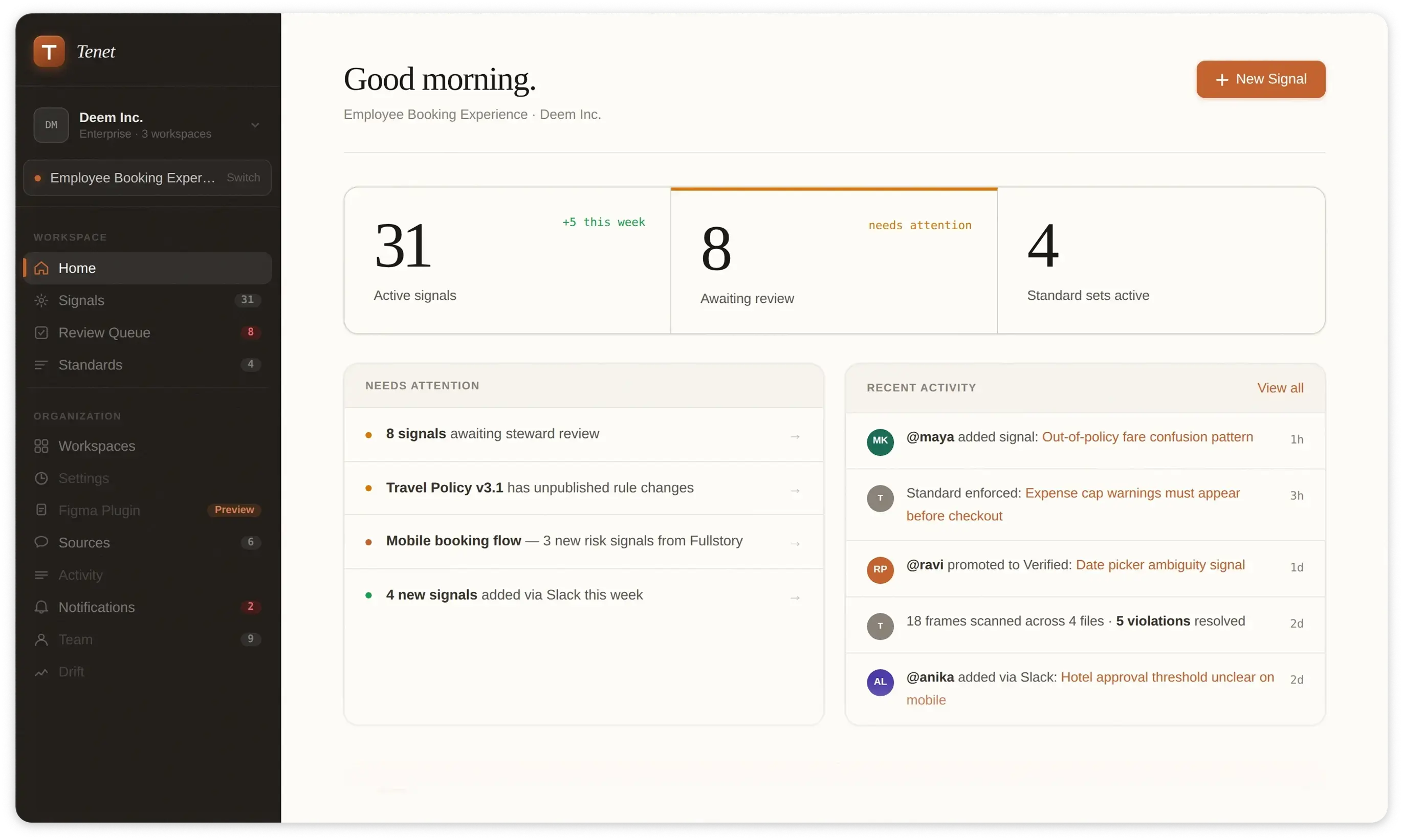The width and height of the screenshot is (1403, 840).
Task: Click View all in Recent Activity
Action: point(1280,388)
